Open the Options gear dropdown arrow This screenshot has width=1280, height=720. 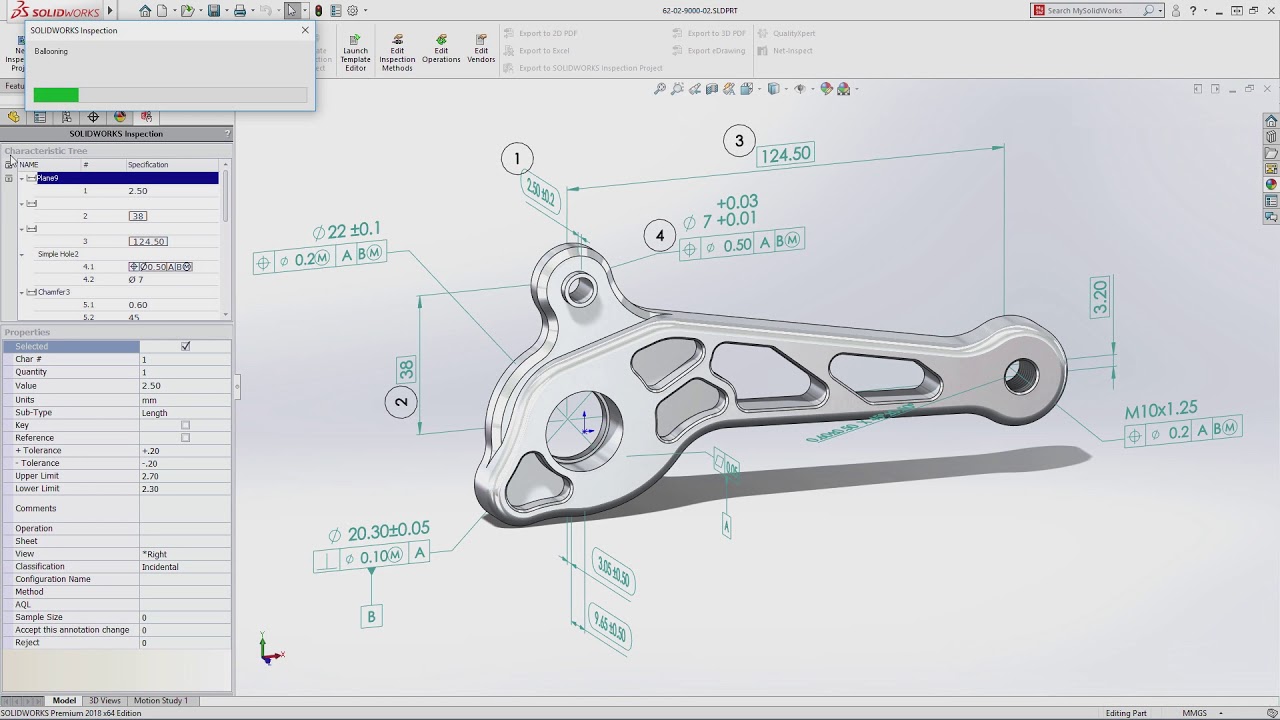tap(364, 10)
